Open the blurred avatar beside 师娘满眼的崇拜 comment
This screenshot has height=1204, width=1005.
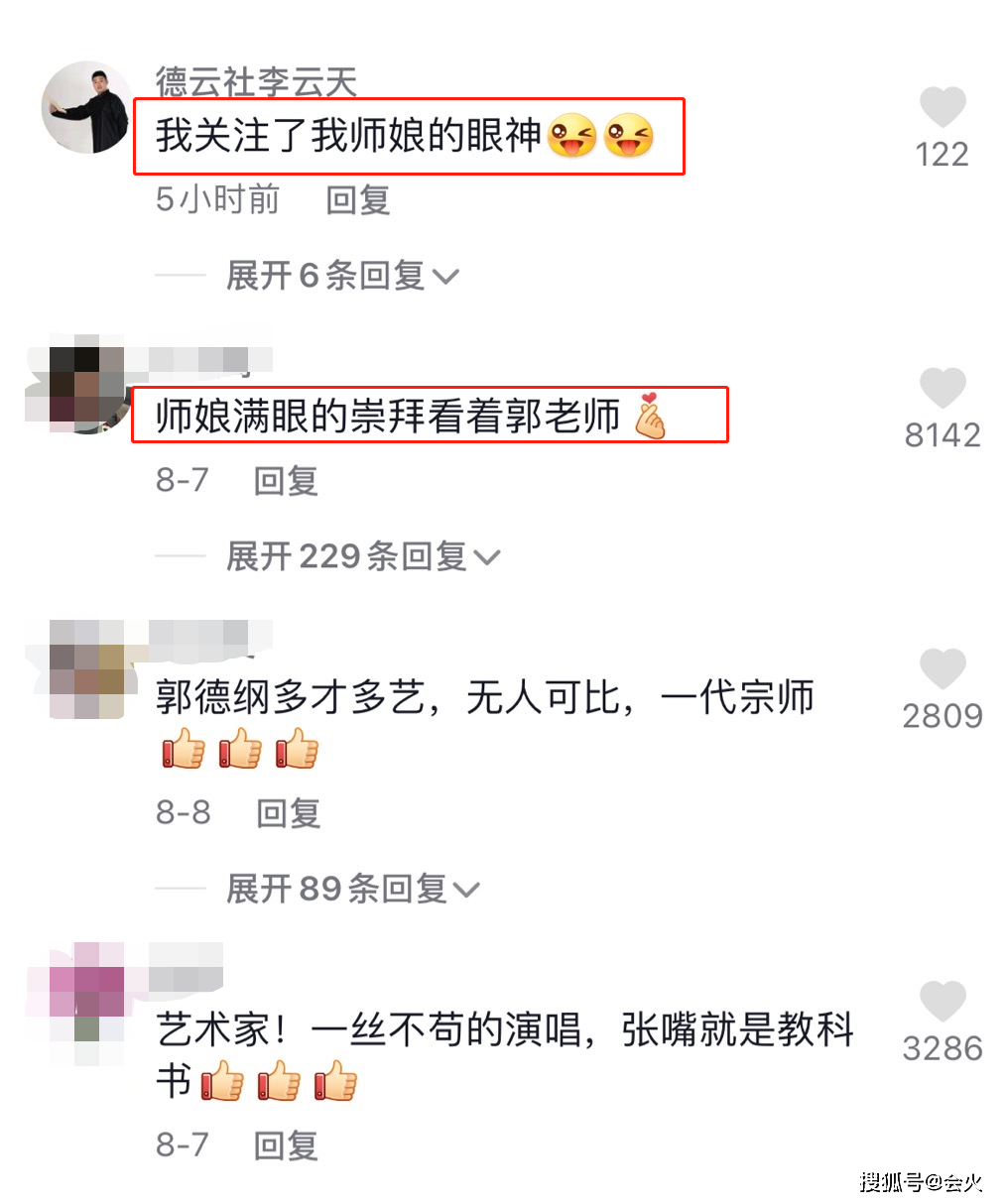click(x=79, y=387)
